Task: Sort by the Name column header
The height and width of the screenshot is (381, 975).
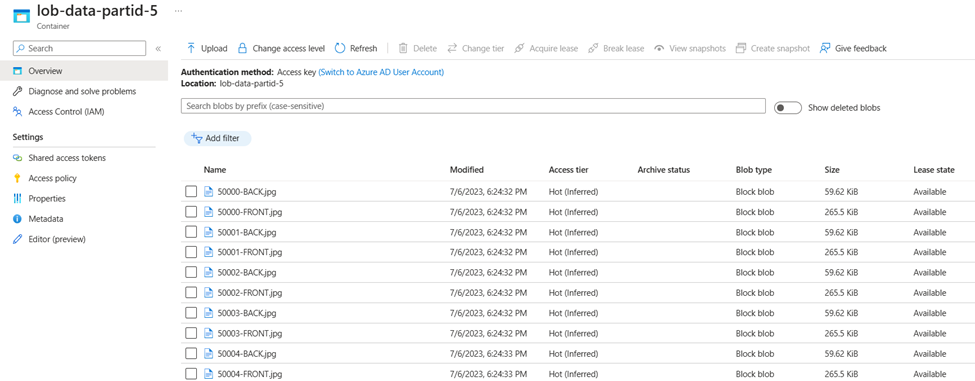Action: (215, 170)
